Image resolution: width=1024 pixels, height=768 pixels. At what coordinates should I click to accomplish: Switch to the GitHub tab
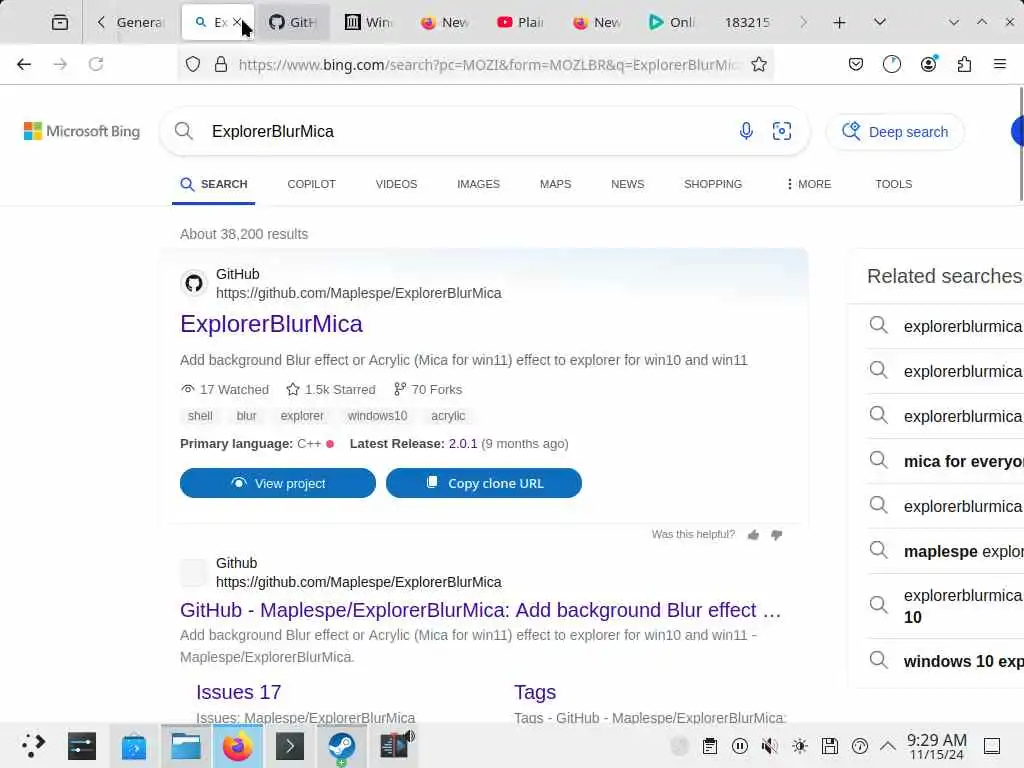click(x=293, y=22)
